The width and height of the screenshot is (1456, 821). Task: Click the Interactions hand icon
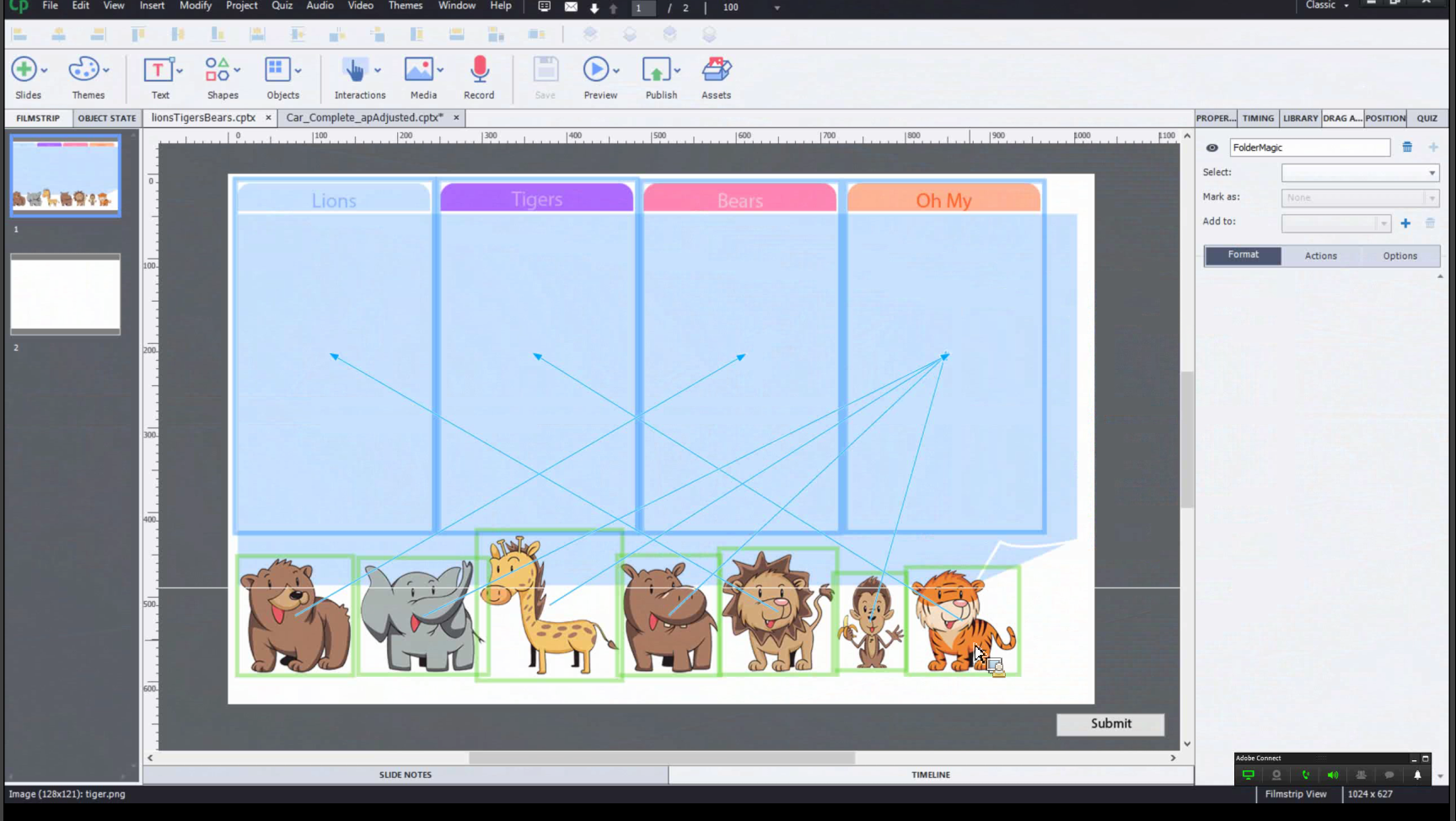click(x=355, y=70)
